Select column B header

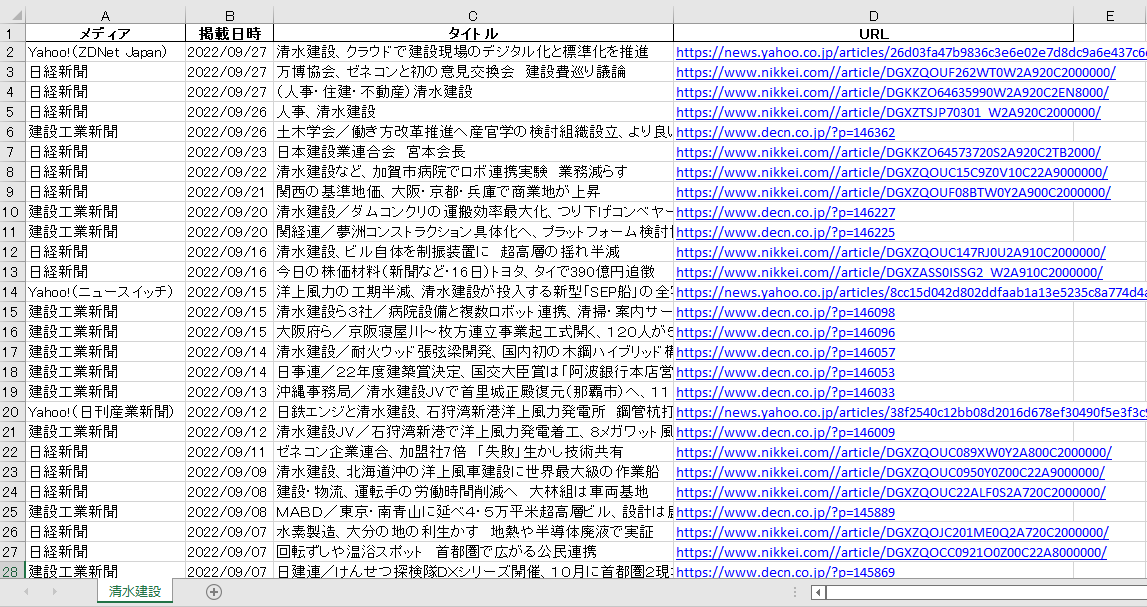230,15
